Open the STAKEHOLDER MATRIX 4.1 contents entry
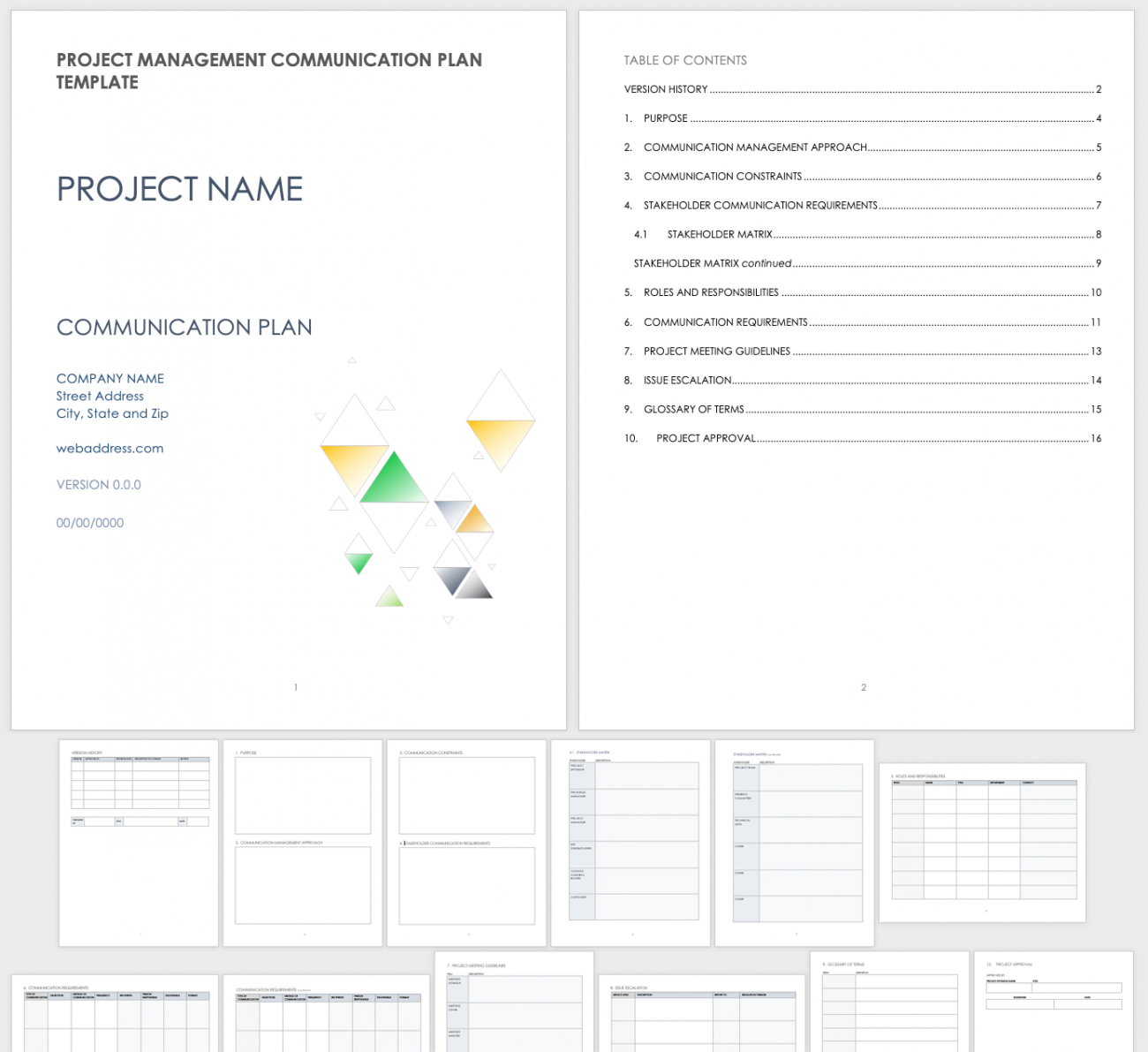1148x1052 pixels. pos(720,234)
